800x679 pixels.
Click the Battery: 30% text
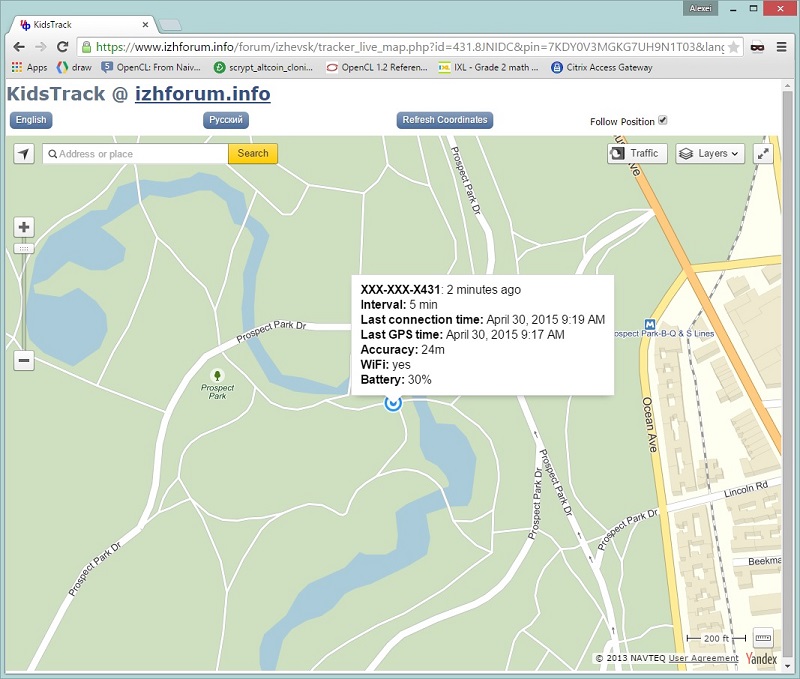(396, 380)
